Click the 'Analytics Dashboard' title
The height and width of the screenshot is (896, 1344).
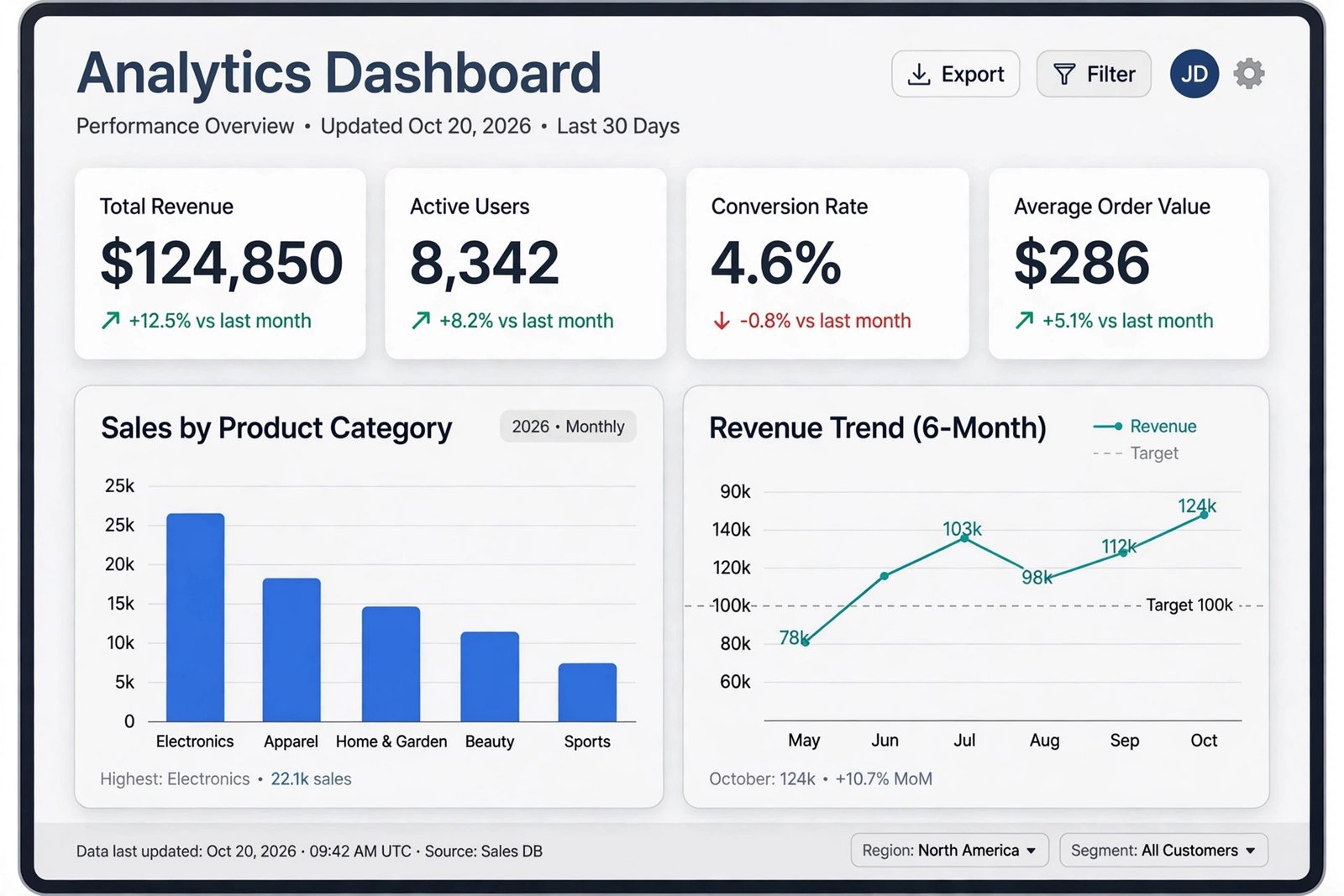339,73
